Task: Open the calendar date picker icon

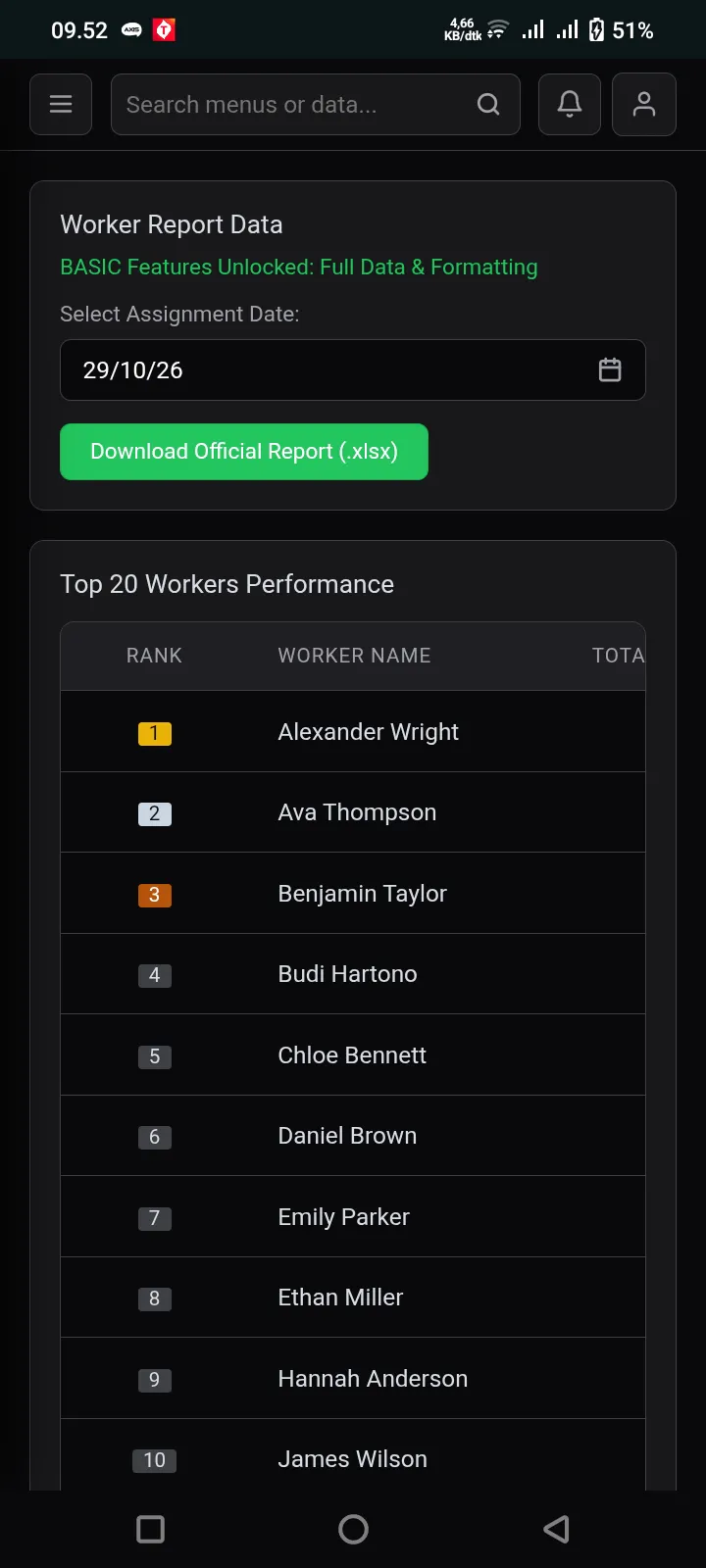Action: pos(610,369)
